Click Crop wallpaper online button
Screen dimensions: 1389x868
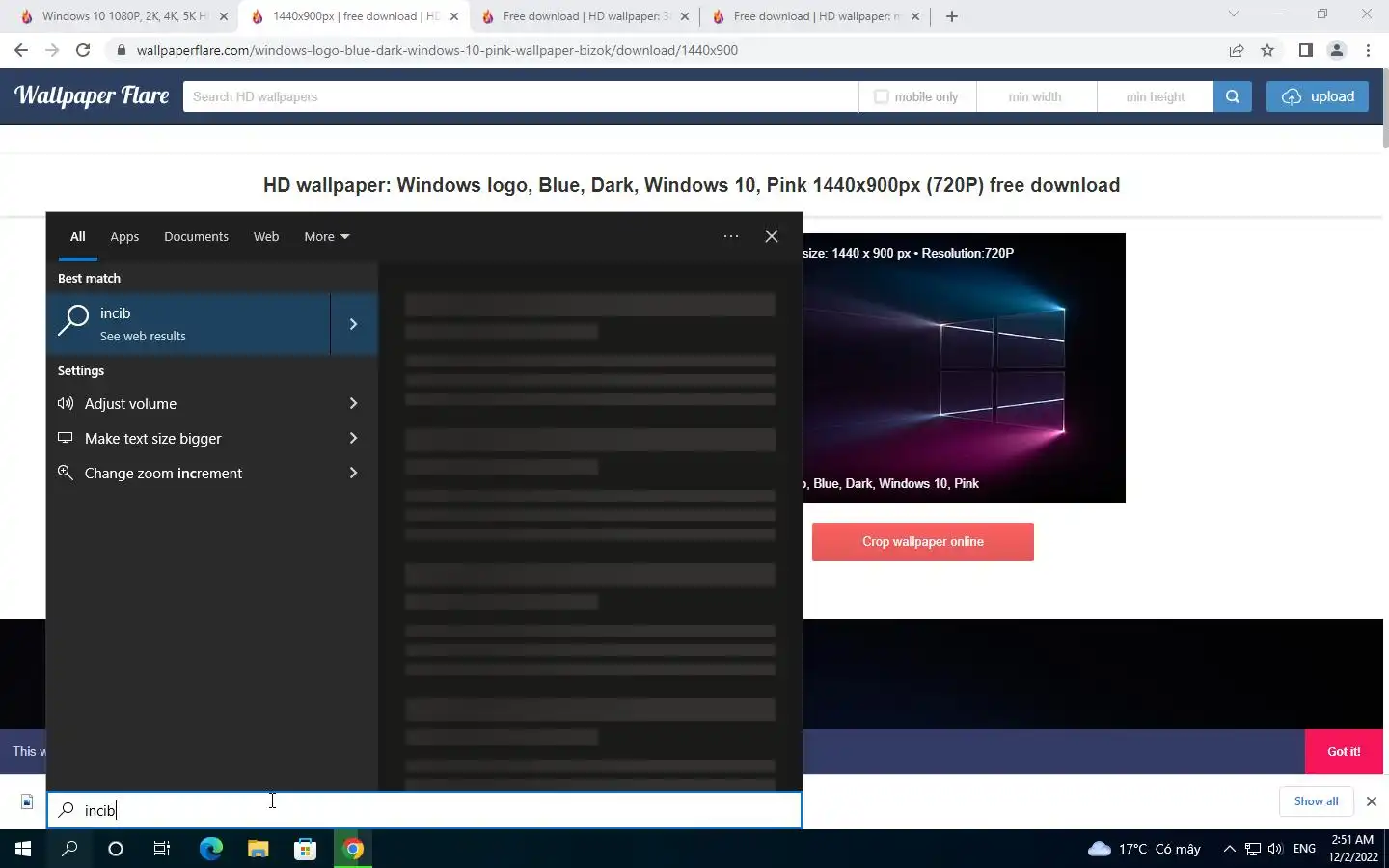tap(923, 542)
